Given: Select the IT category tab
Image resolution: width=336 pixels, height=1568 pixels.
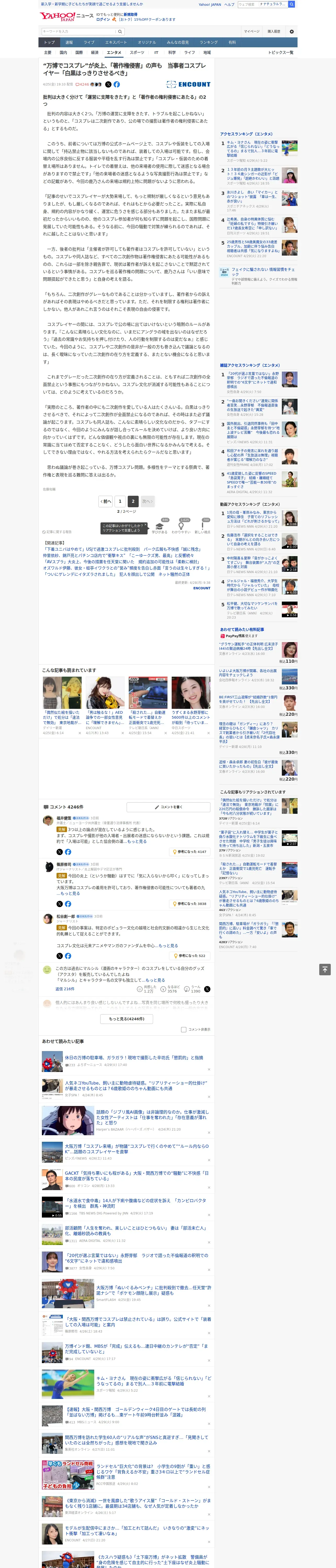Looking at the screenshot, I should tap(156, 52).
